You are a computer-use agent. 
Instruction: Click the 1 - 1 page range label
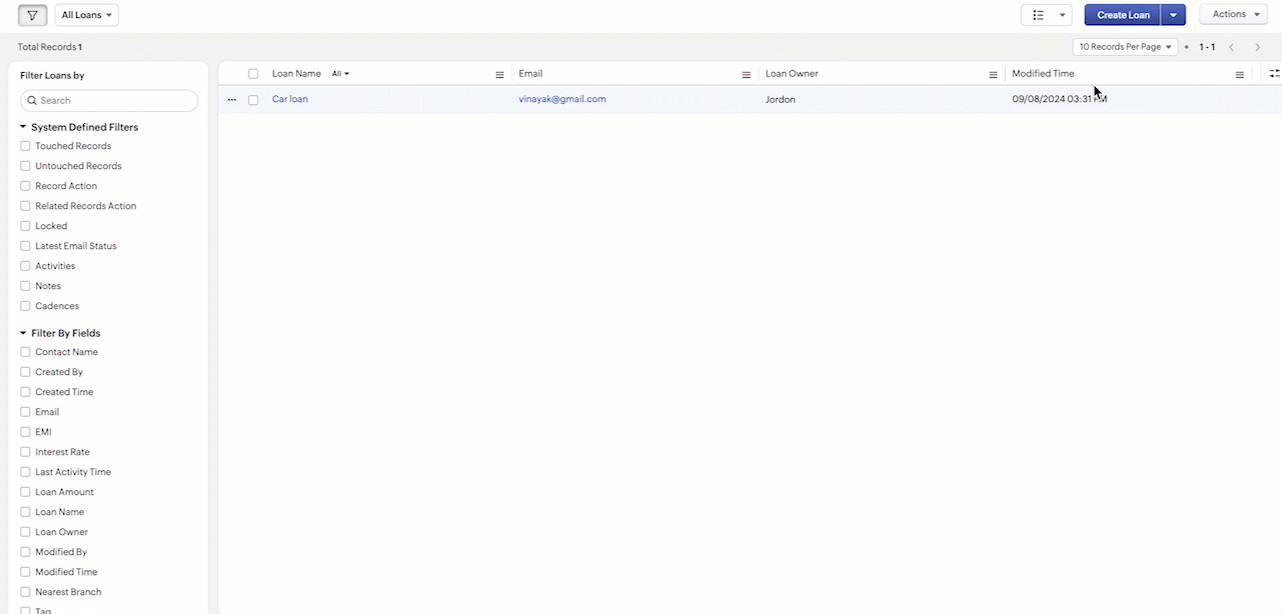pyautogui.click(x=1207, y=47)
